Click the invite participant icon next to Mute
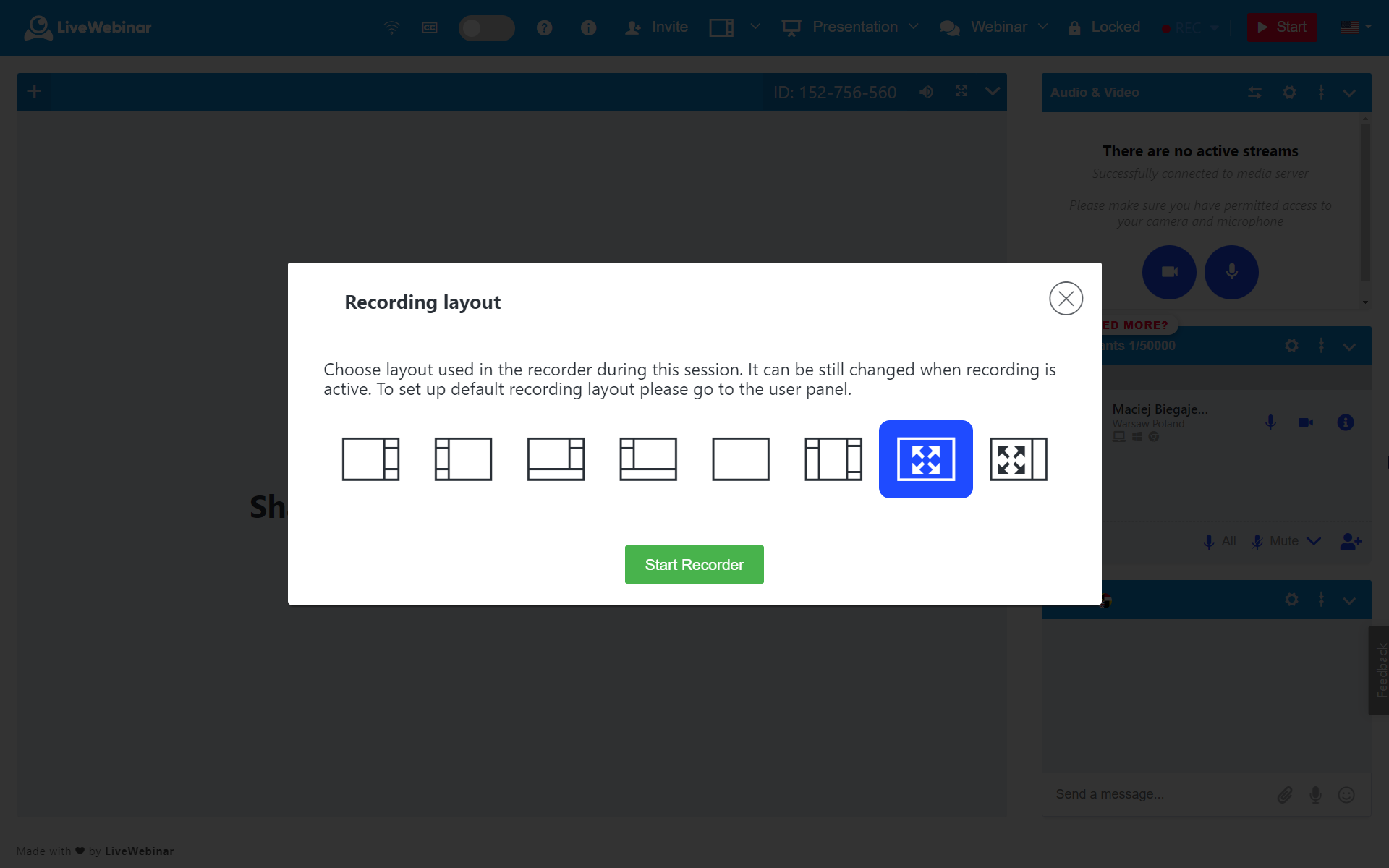The image size is (1389, 868). click(1350, 541)
